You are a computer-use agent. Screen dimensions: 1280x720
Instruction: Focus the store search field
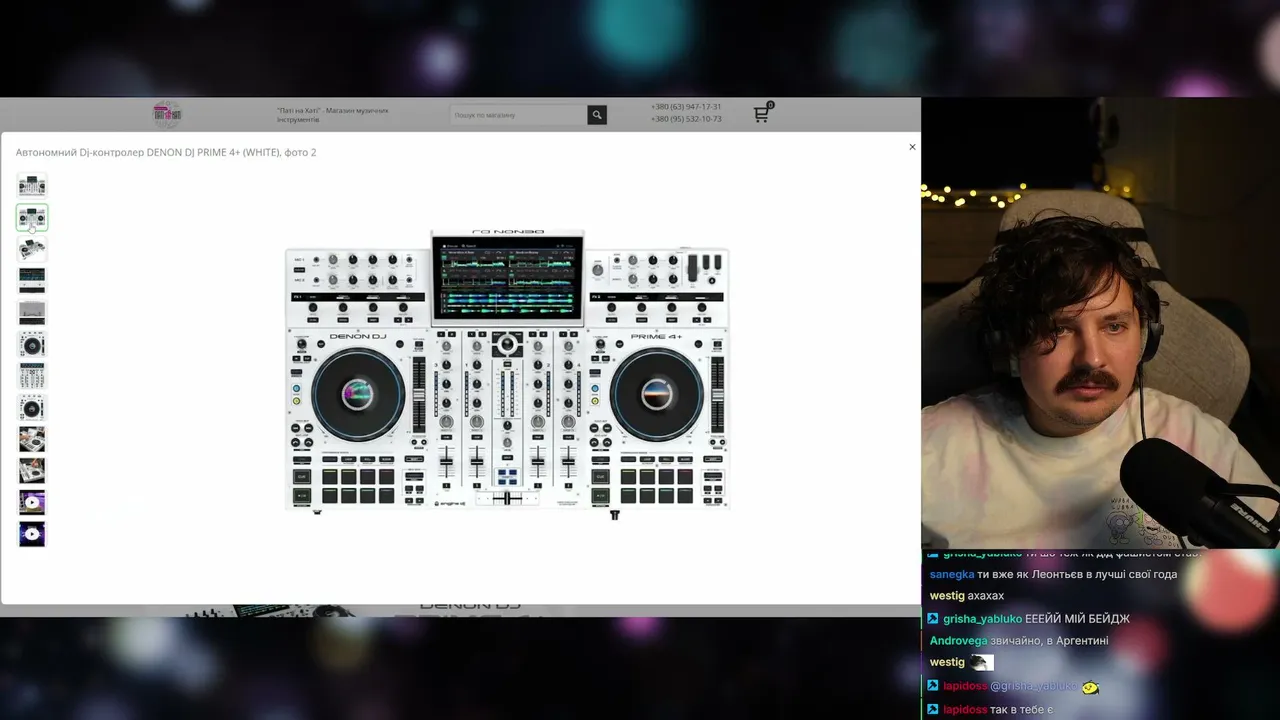518,115
